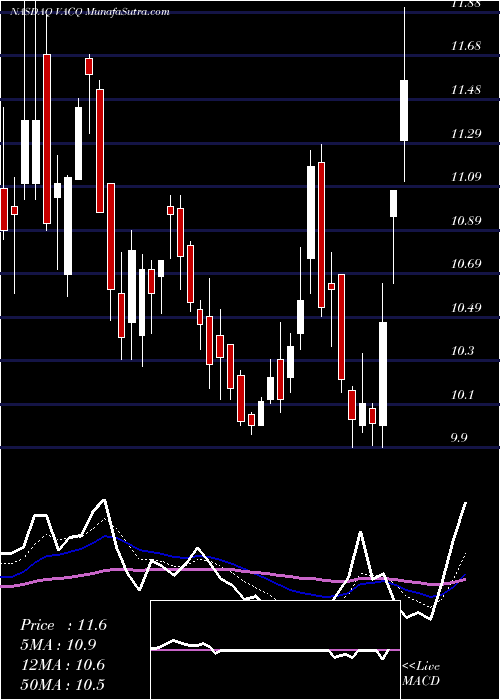
Task: Click the 10.1 price axis label
Action: [x=462, y=395]
